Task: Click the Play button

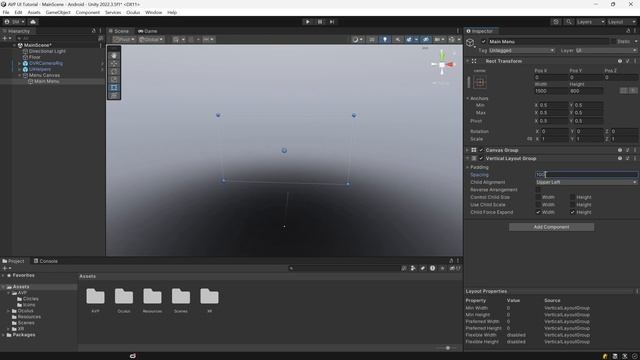Action: click(307, 22)
